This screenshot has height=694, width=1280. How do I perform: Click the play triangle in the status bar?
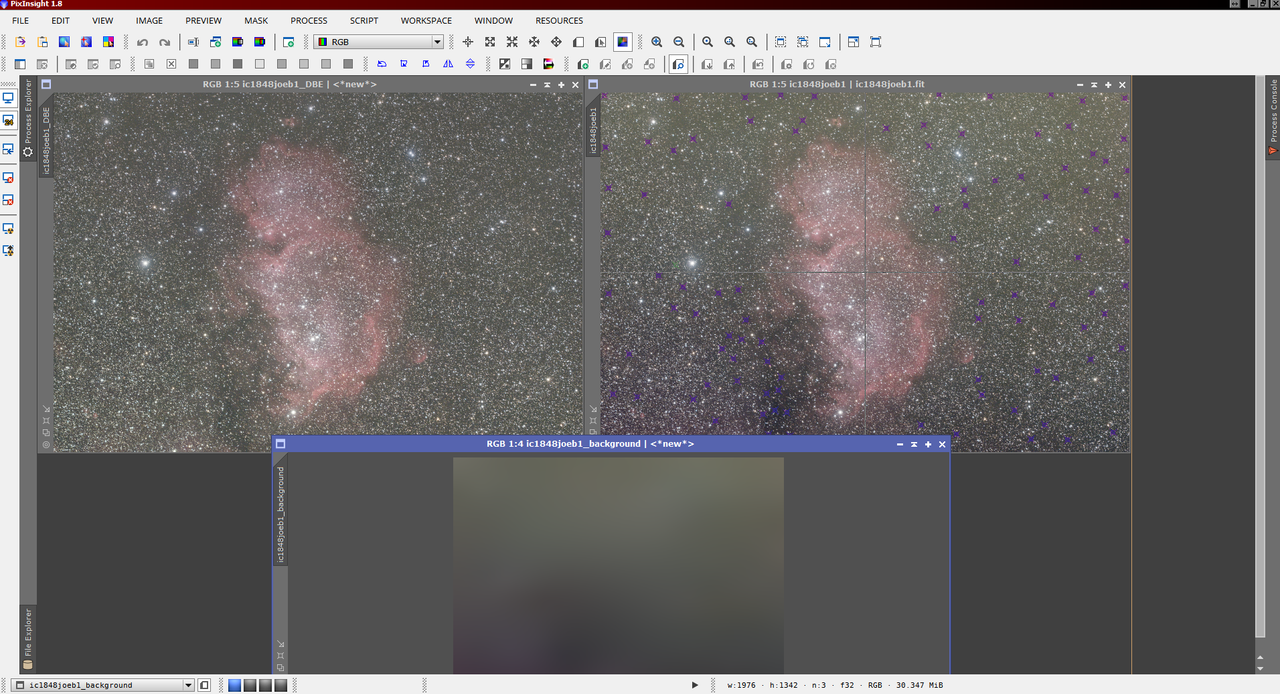click(x=695, y=685)
